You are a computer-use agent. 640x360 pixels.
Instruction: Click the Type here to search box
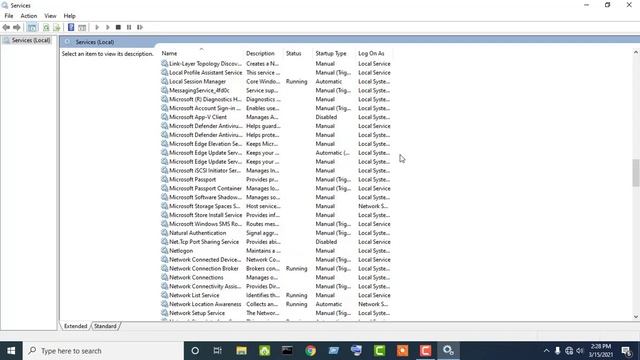(103, 351)
